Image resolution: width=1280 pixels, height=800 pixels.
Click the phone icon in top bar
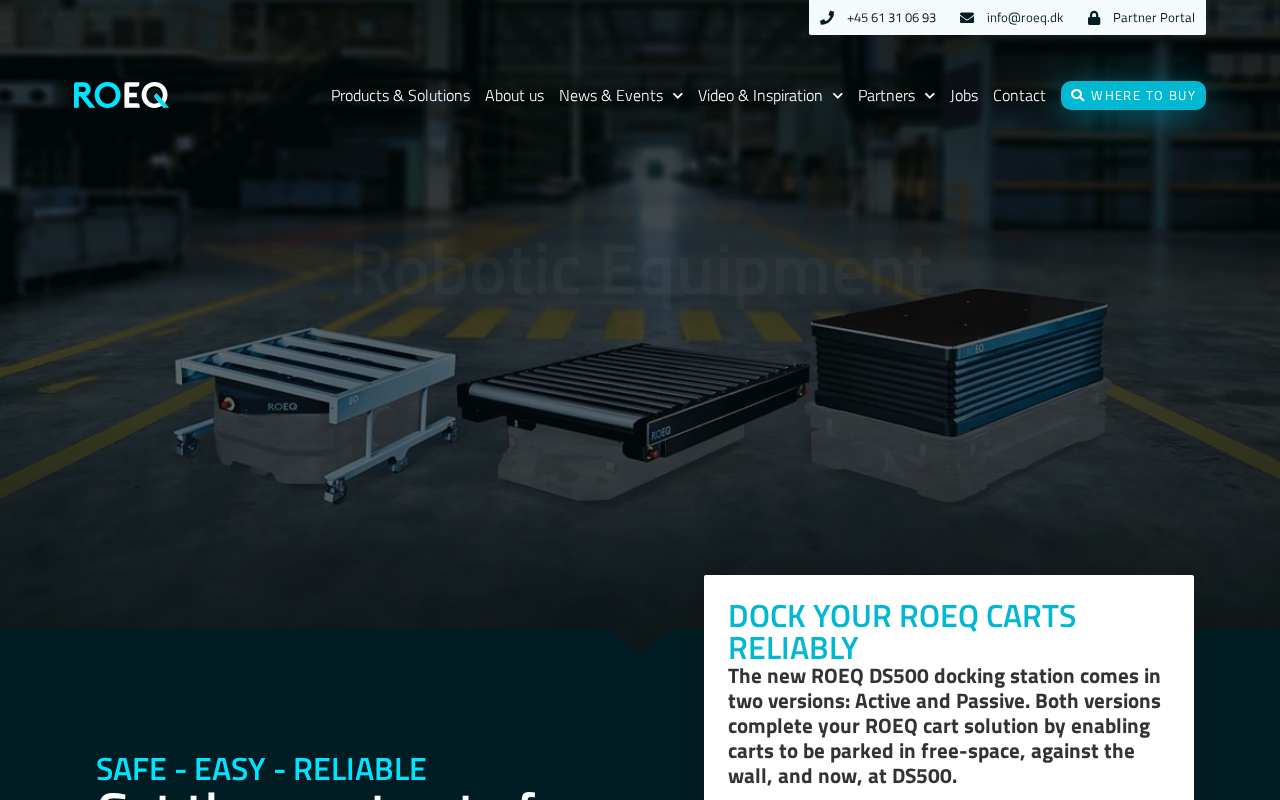[x=827, y=17]
